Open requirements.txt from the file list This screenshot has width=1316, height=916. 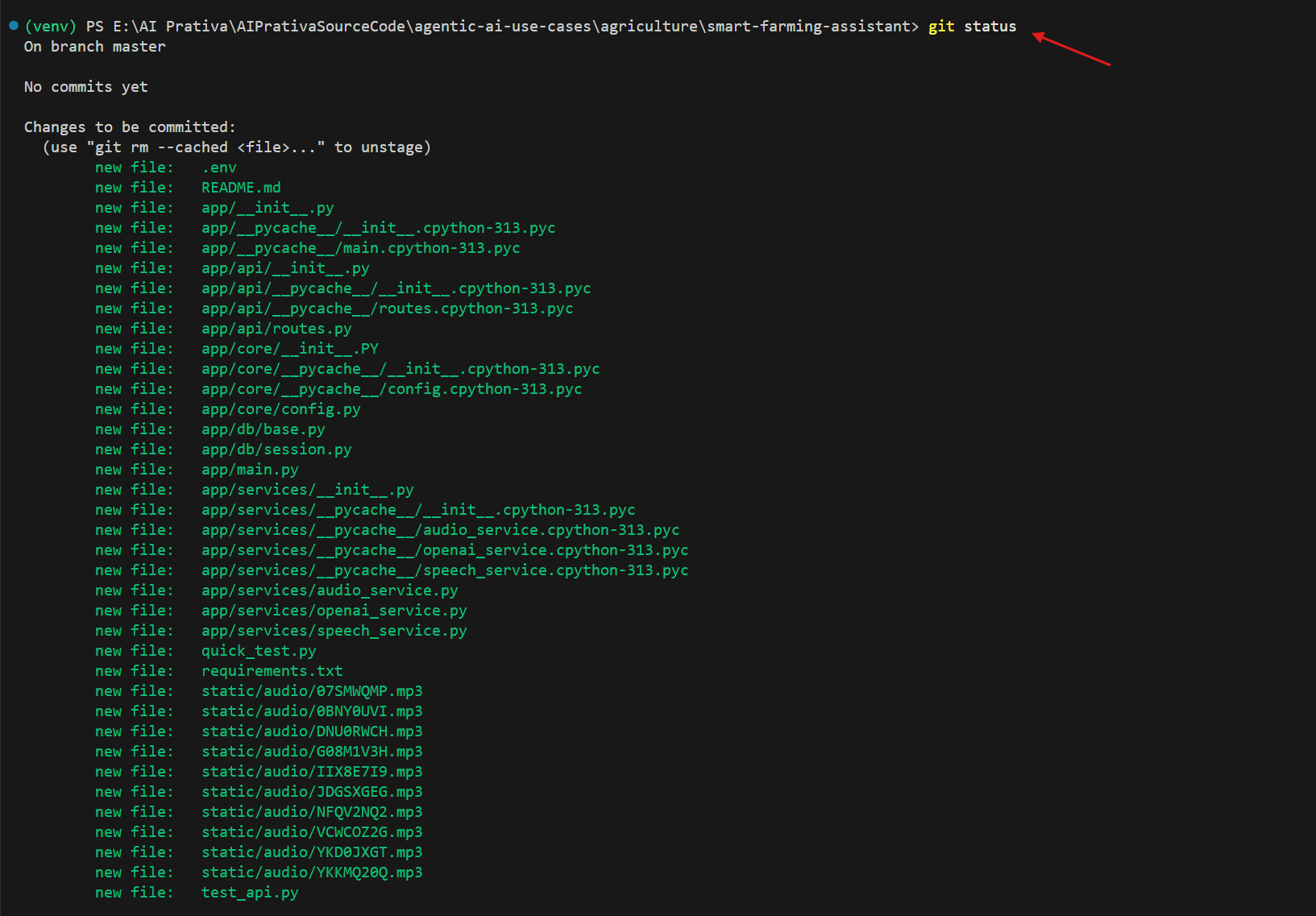[272, 671]
